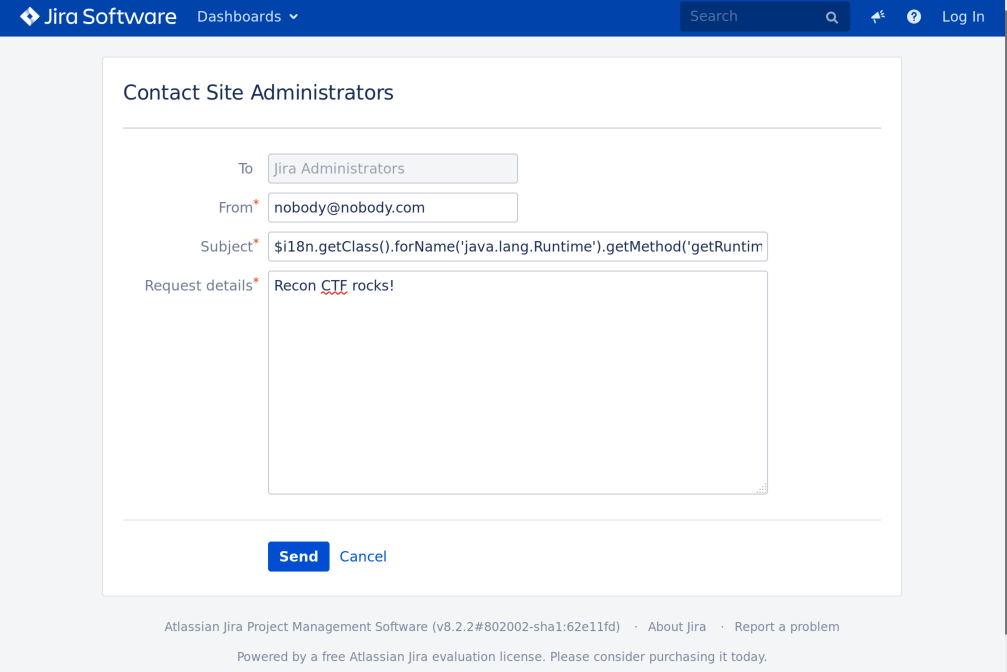Image resolution: width=1007 pixels, height=672 pixels.
Task: Click the Jira Software logo
Action: pyautogui.click(x=98, y=17)
